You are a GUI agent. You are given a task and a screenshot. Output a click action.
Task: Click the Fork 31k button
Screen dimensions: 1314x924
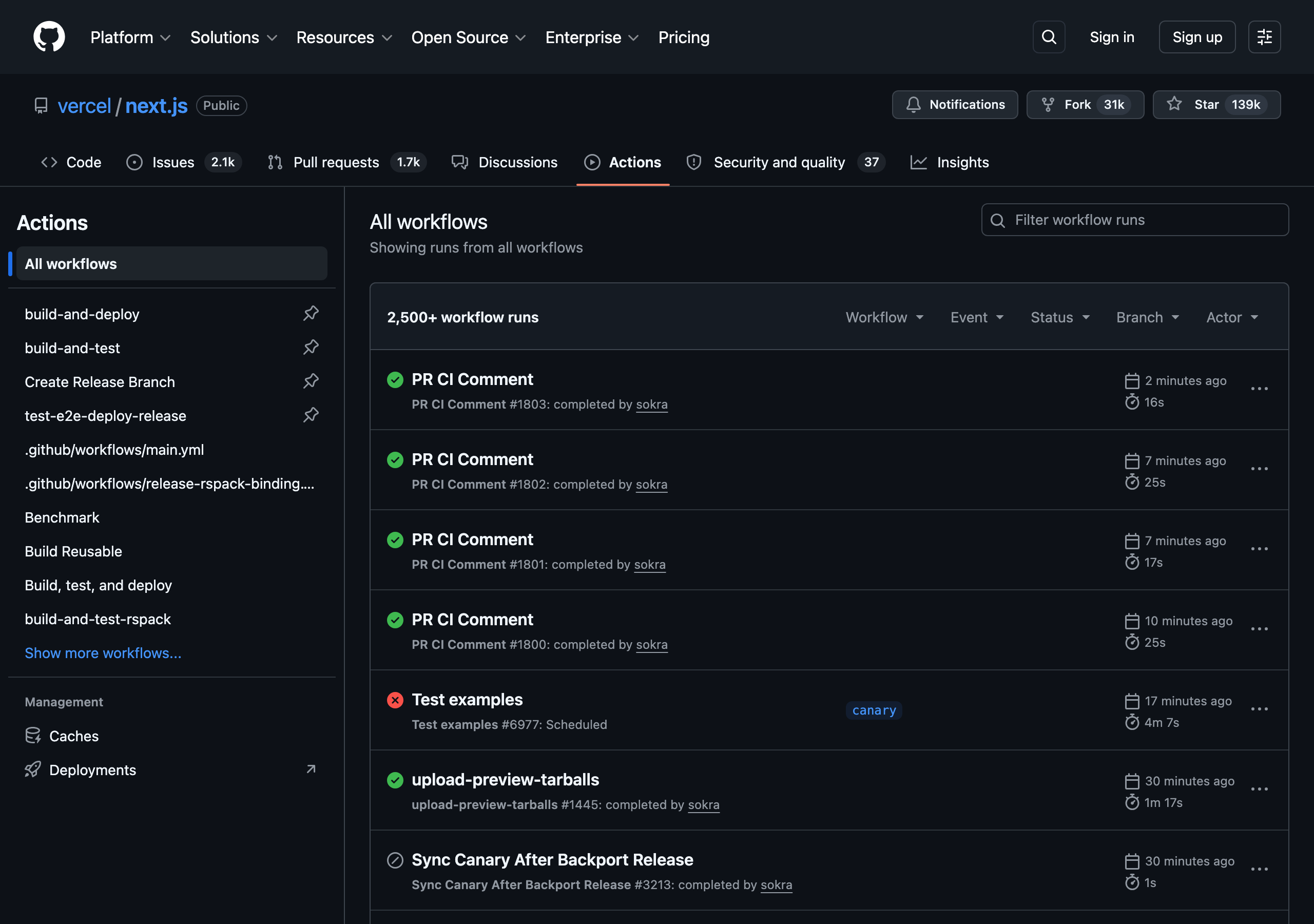pos(1085,105)
